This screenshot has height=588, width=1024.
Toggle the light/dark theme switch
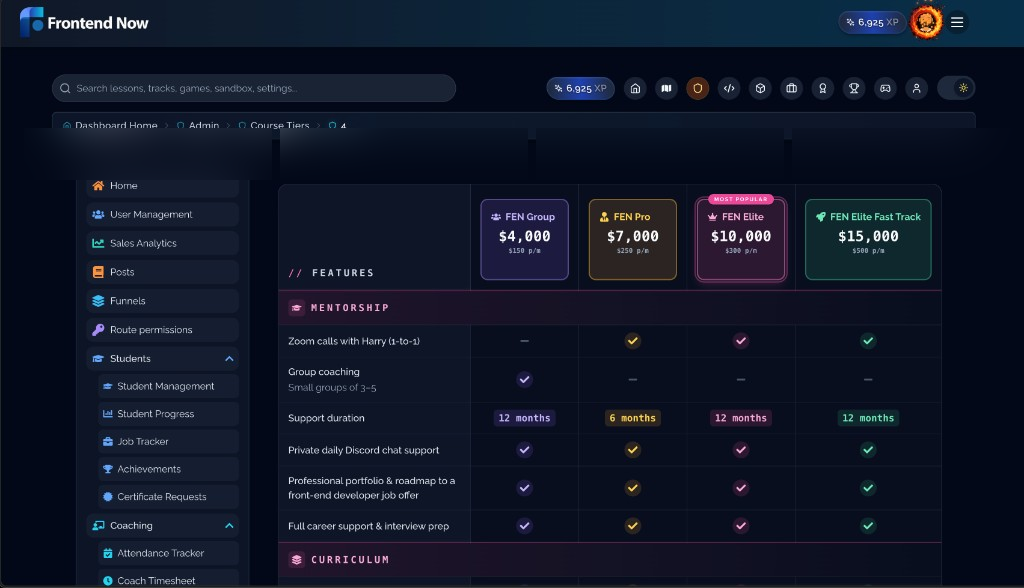[x=956, y=88]
